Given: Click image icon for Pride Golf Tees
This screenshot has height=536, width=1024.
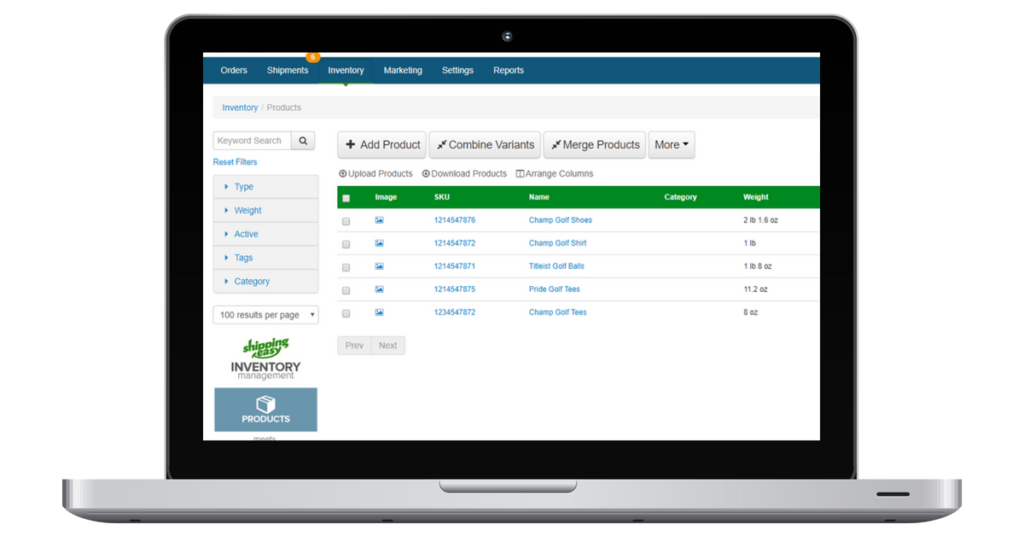Looking at the screenshot, I should (x=379, y=289).
